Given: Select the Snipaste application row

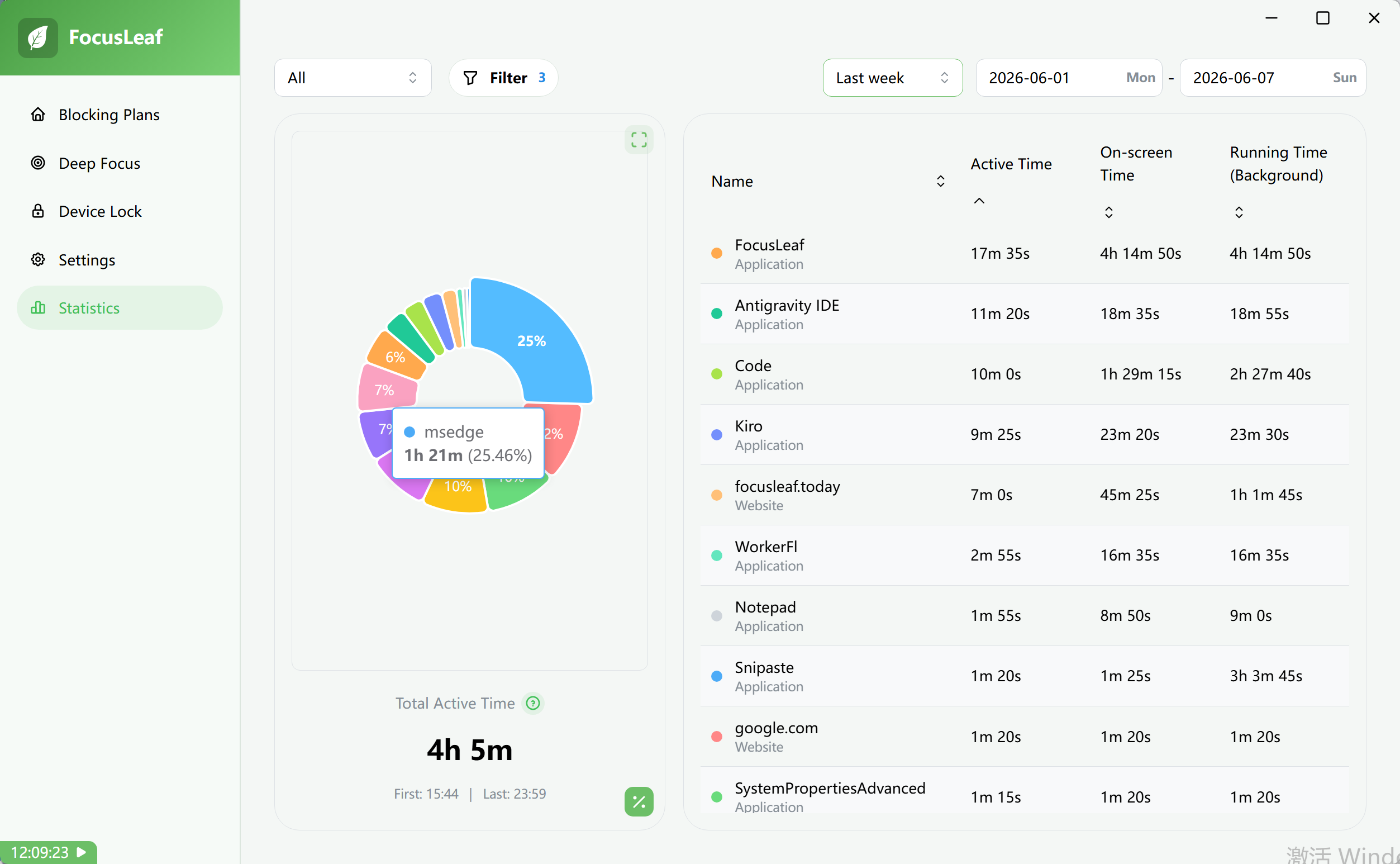Looking at the screenshot, I should 1025,676.
